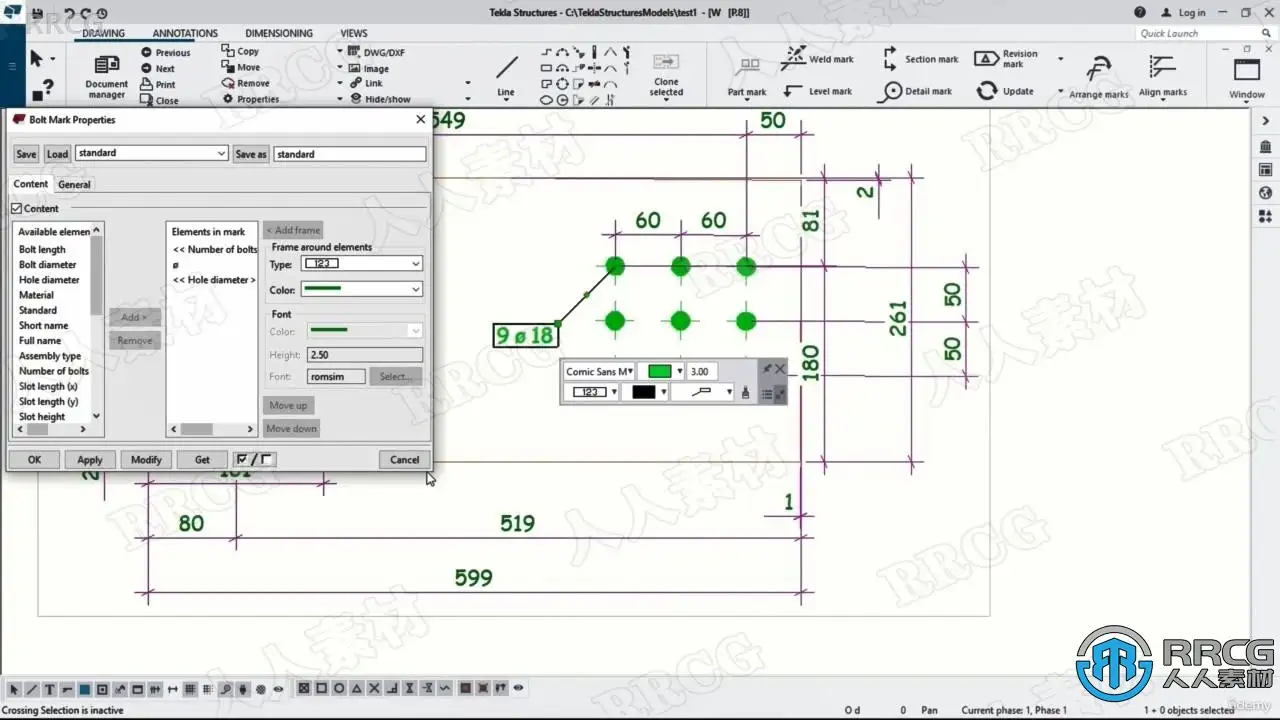Create a Detail mark
The image size is (1280, 720).
[x=915, y=91]
